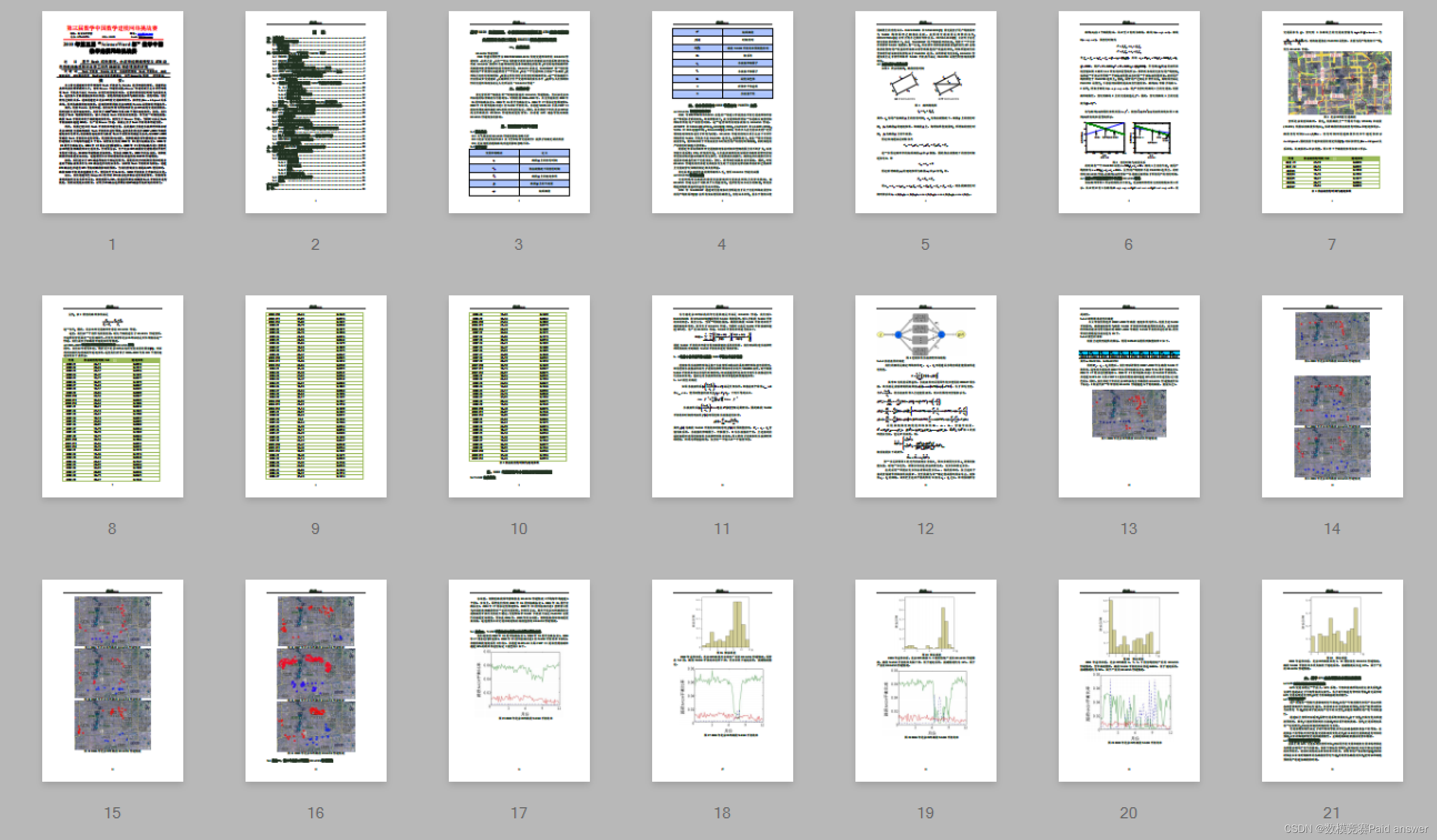The width and height of the screenshot is (1437, 840).
Task: Open page 7 thumbnail with road map
Action: click(x=1332, y=112)
